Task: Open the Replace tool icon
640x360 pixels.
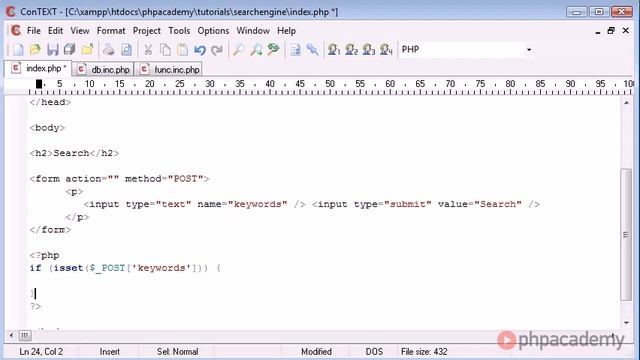Action: [273, 50]
